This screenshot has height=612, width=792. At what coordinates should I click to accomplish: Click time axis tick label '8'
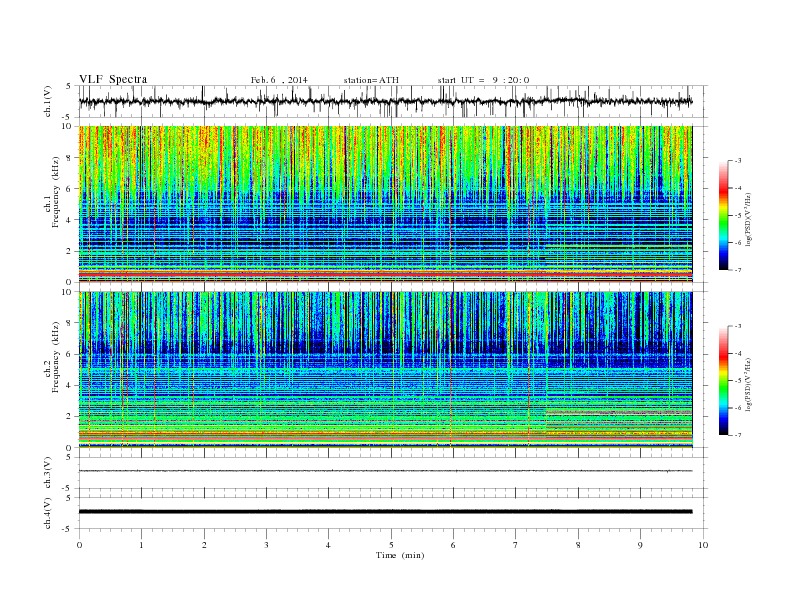(578, 545)
